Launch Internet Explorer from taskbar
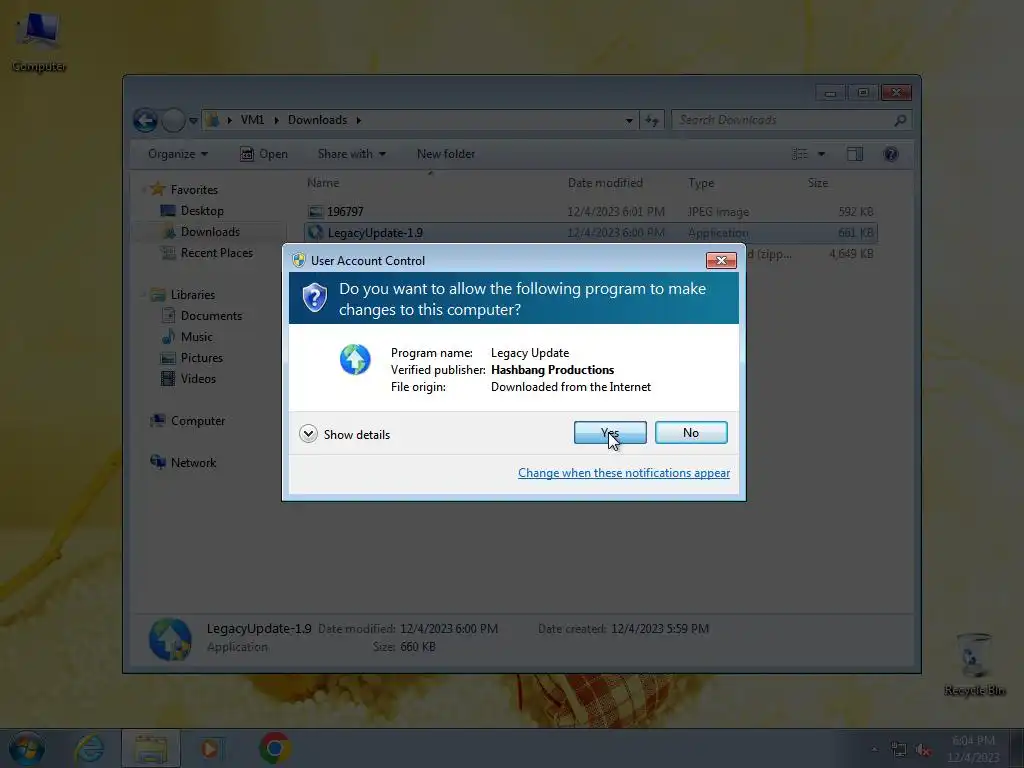Screen dimensions: 1024x768 89,748
